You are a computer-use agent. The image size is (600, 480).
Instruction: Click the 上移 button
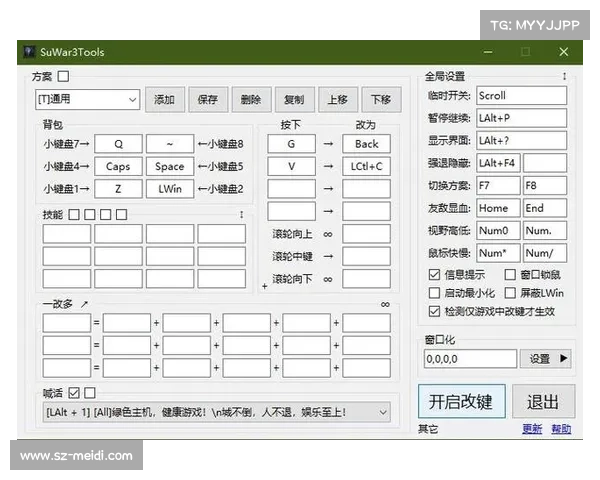coord(338,100)
